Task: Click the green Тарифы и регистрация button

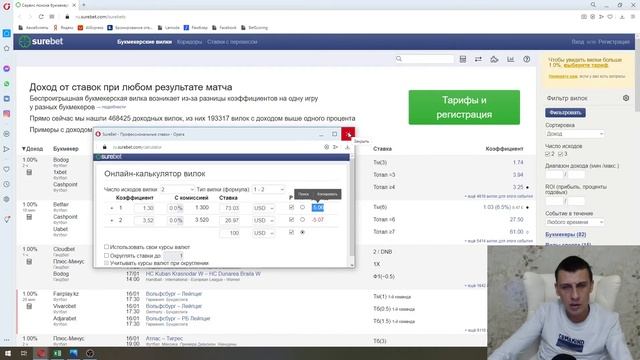Action: 464,107
